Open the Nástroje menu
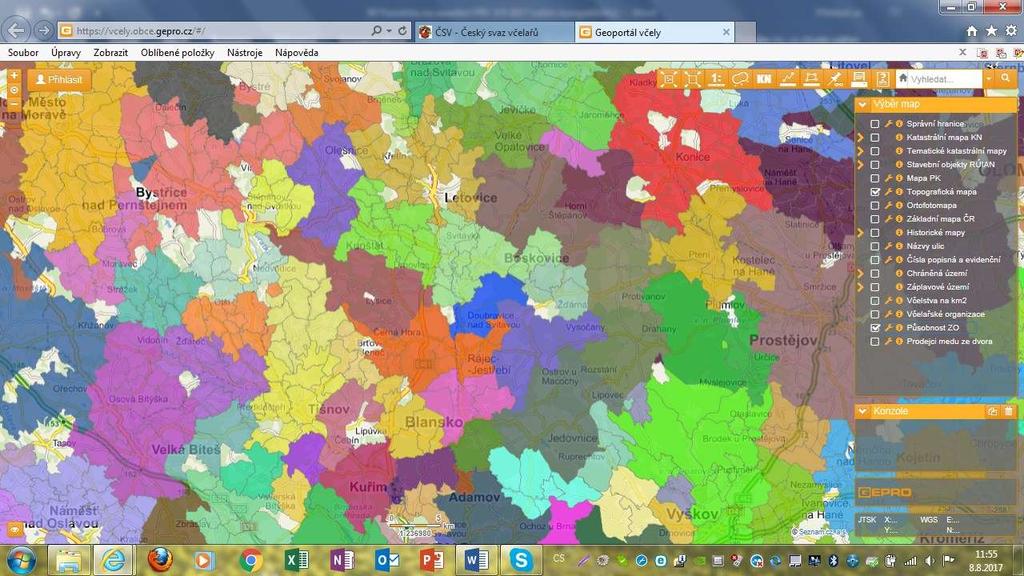This screenshot has width=1024, height=576. (245, 53)
